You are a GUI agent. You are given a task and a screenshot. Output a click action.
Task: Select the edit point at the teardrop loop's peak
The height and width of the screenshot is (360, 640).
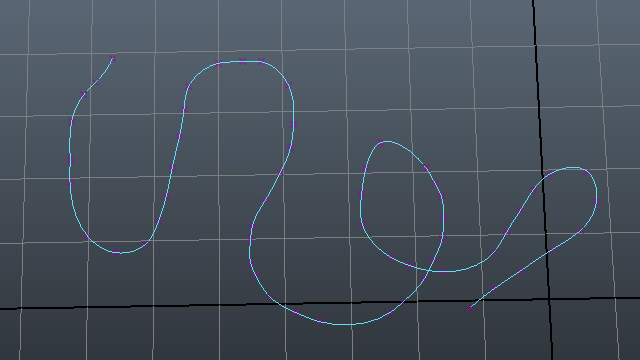[381, 142]
